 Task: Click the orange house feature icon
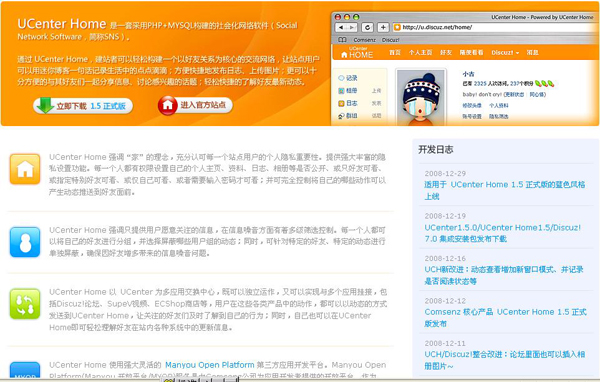pyautogui.click(x=25, y=169)
